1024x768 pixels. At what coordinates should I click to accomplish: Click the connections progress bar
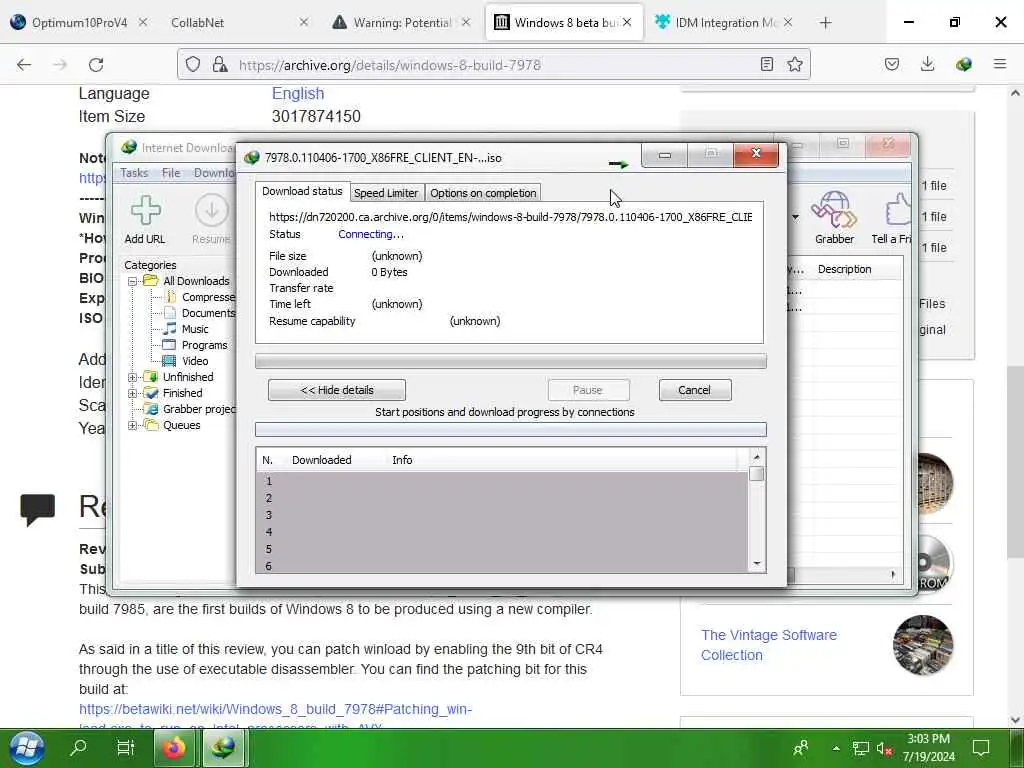click(511, 430)
